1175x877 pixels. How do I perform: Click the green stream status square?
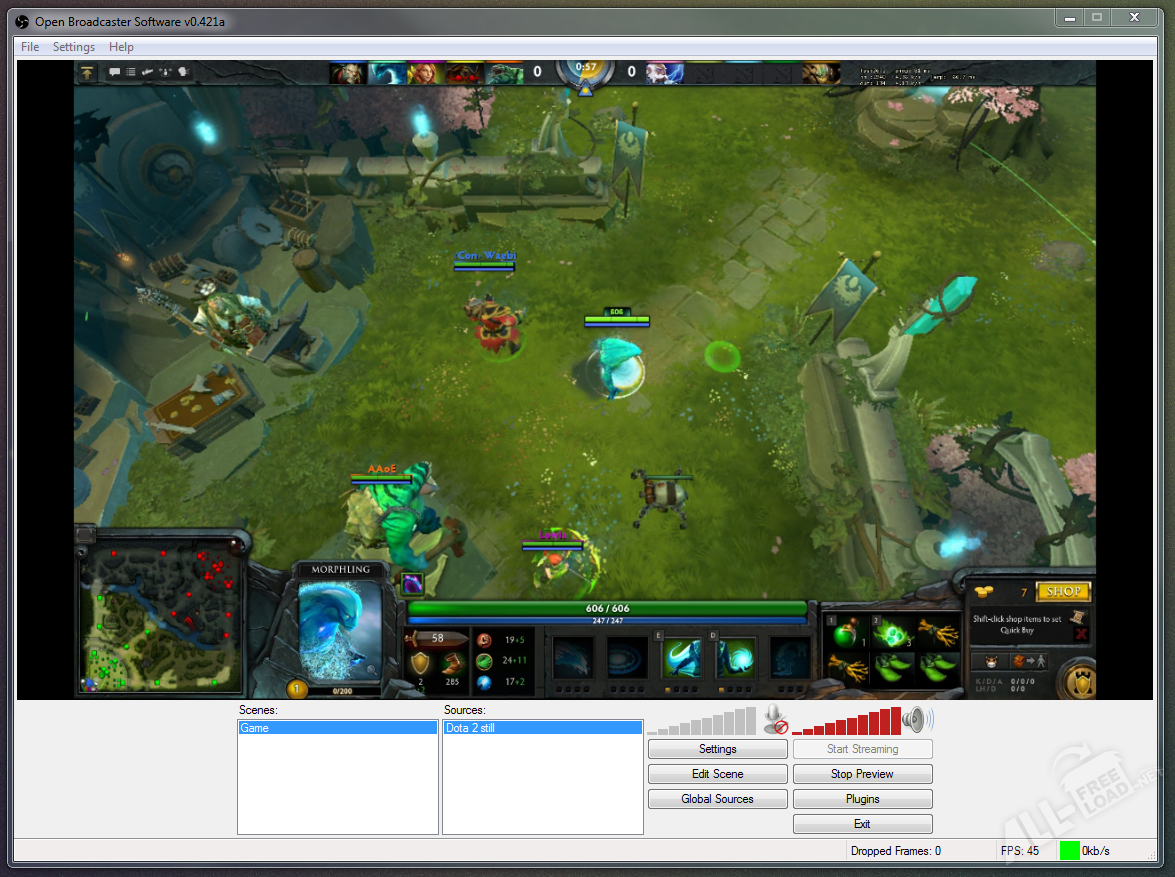pyautogui.click(x=1069, y=851)
